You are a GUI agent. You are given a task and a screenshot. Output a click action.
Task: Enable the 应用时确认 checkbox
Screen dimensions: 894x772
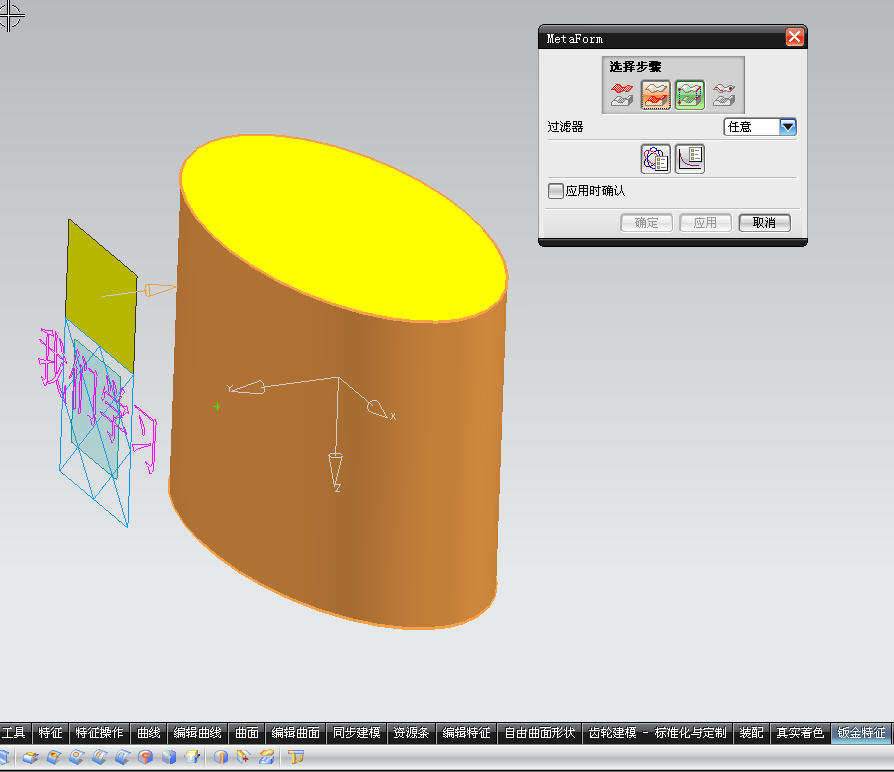click(555, 190)
